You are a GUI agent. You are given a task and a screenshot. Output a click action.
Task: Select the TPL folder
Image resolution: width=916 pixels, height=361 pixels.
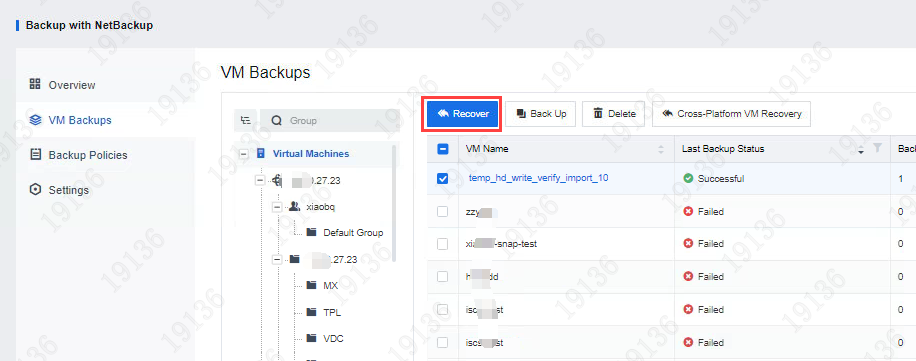[332, 313]
